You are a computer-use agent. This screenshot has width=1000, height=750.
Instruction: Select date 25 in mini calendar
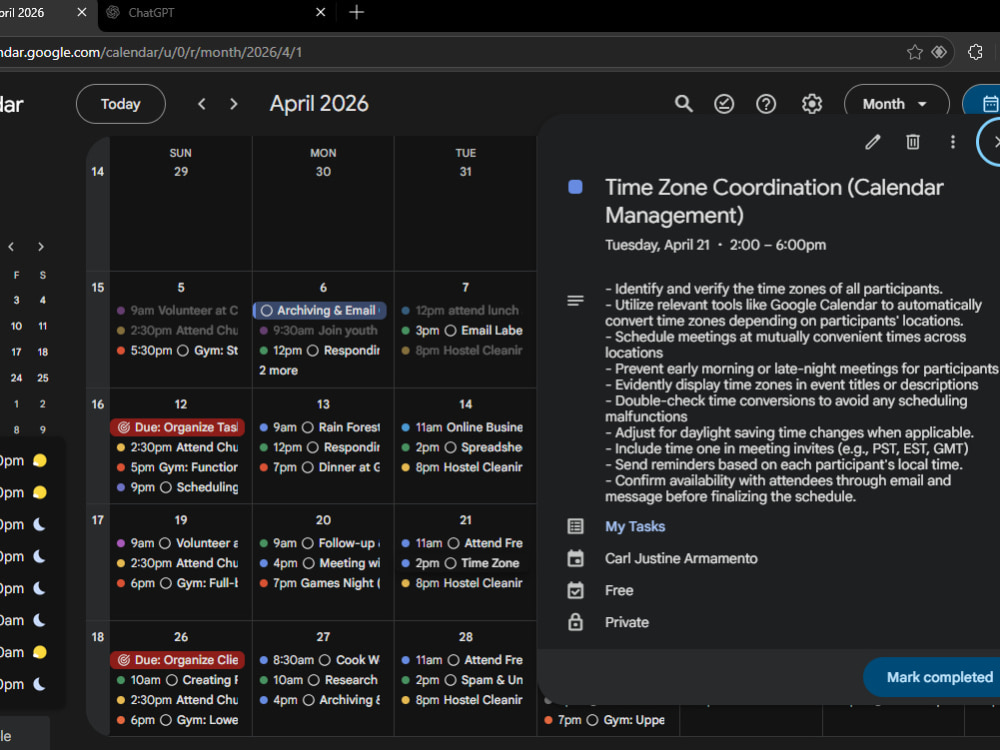coord(43,378)
